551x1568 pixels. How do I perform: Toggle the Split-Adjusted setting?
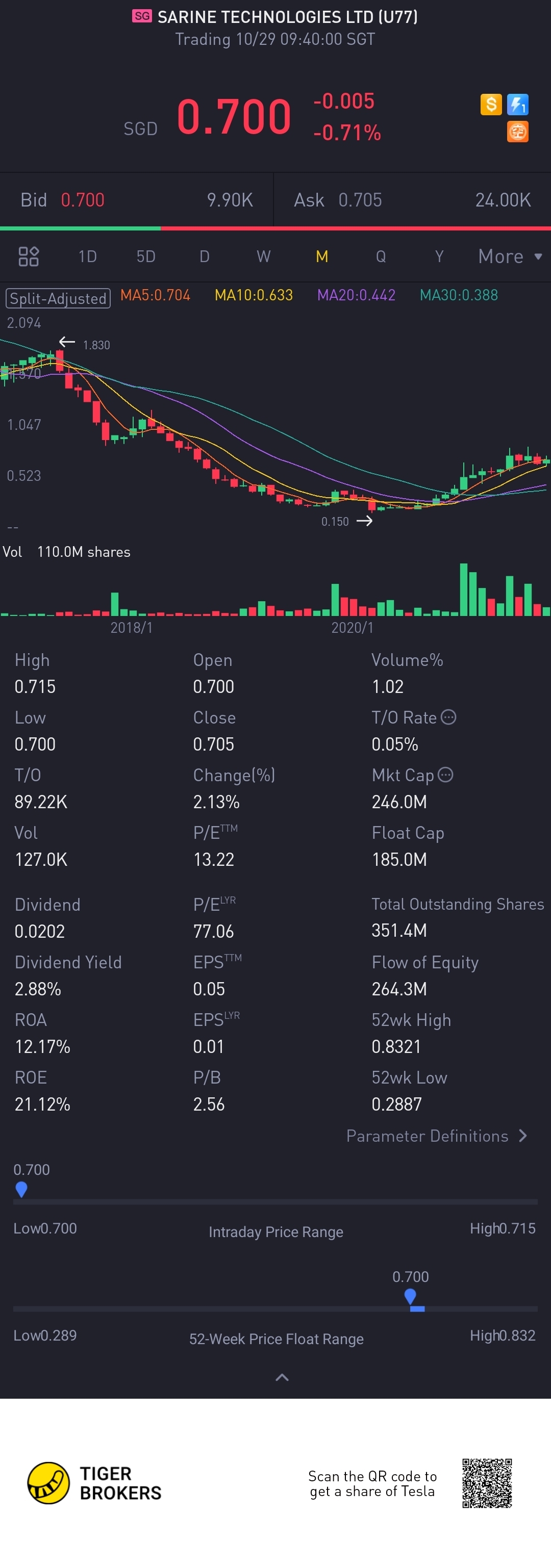click(58, 298)
